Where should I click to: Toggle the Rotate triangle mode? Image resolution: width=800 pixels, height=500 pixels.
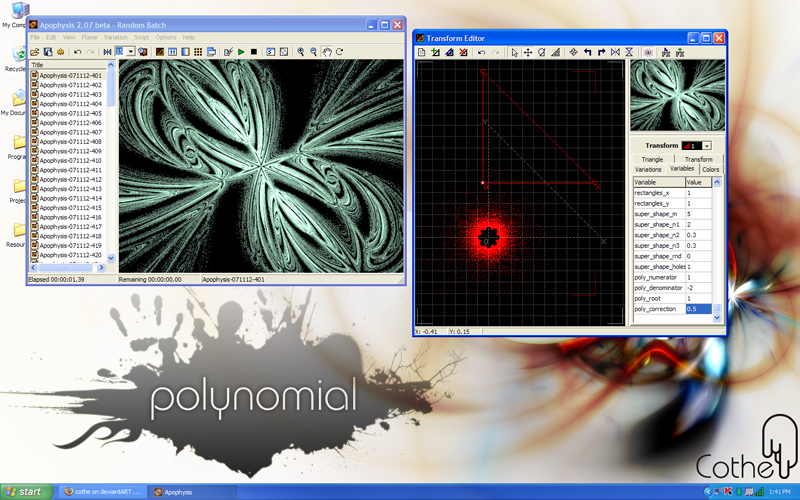[542, 52]
